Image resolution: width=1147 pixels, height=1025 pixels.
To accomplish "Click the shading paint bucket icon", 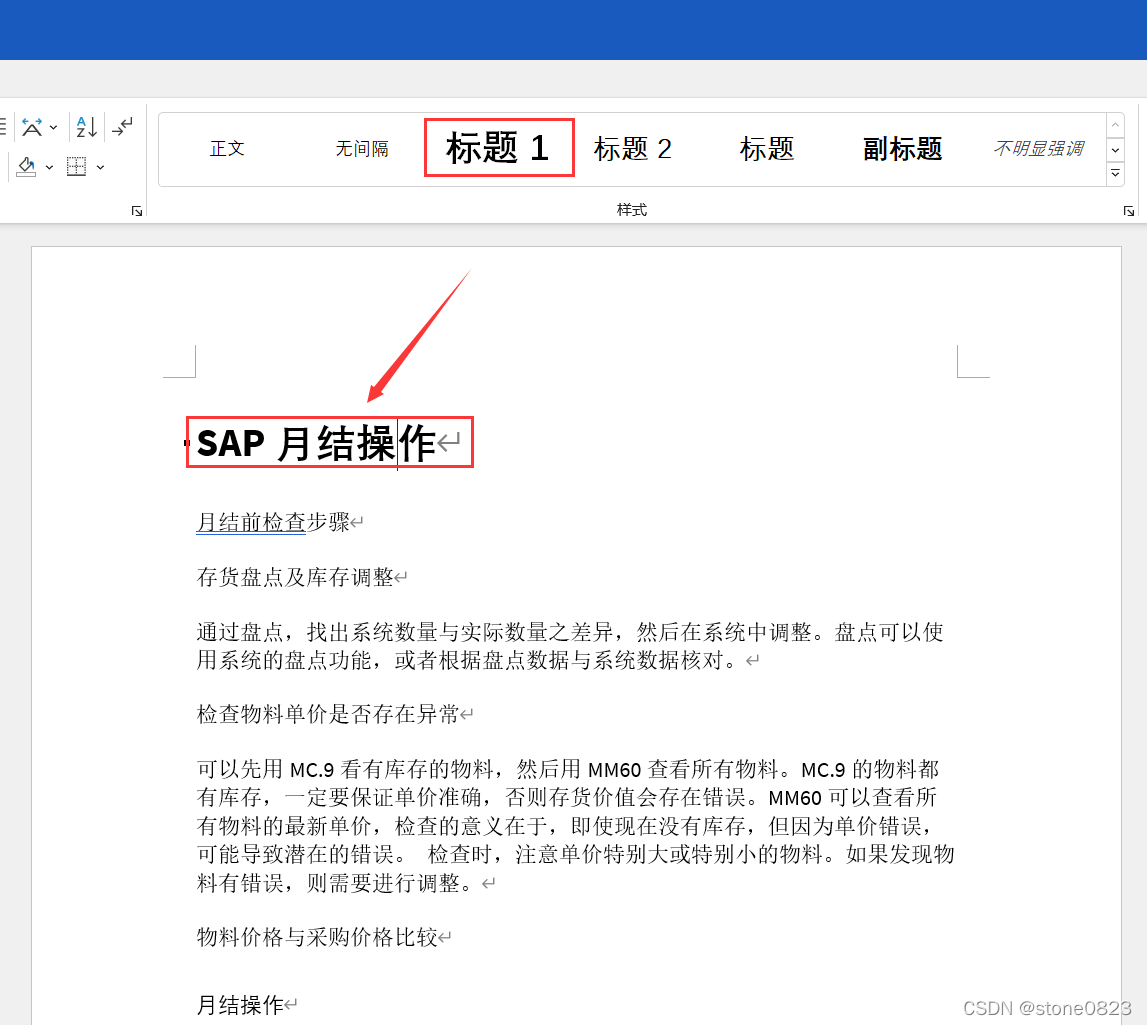I will [x=26, y=167].
